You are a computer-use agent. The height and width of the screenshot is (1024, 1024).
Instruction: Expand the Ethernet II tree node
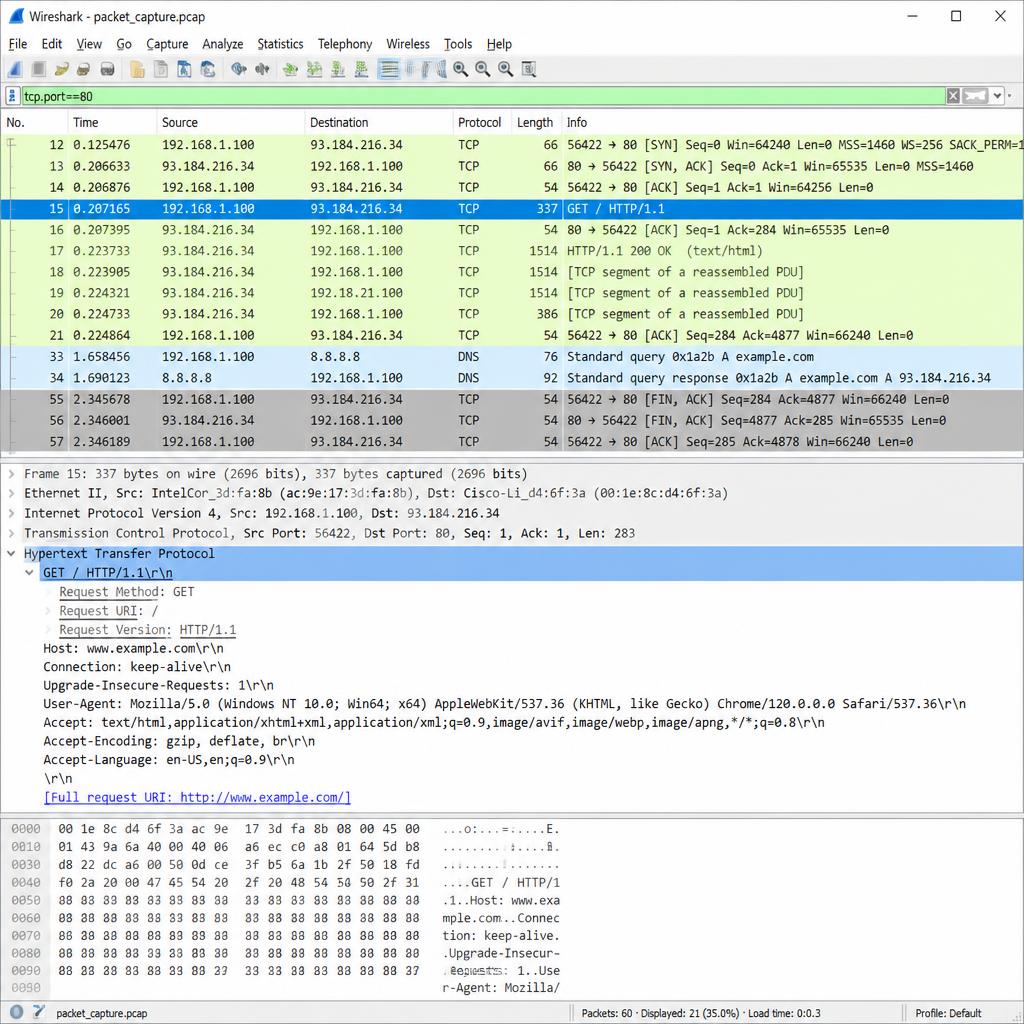[11, 493]
